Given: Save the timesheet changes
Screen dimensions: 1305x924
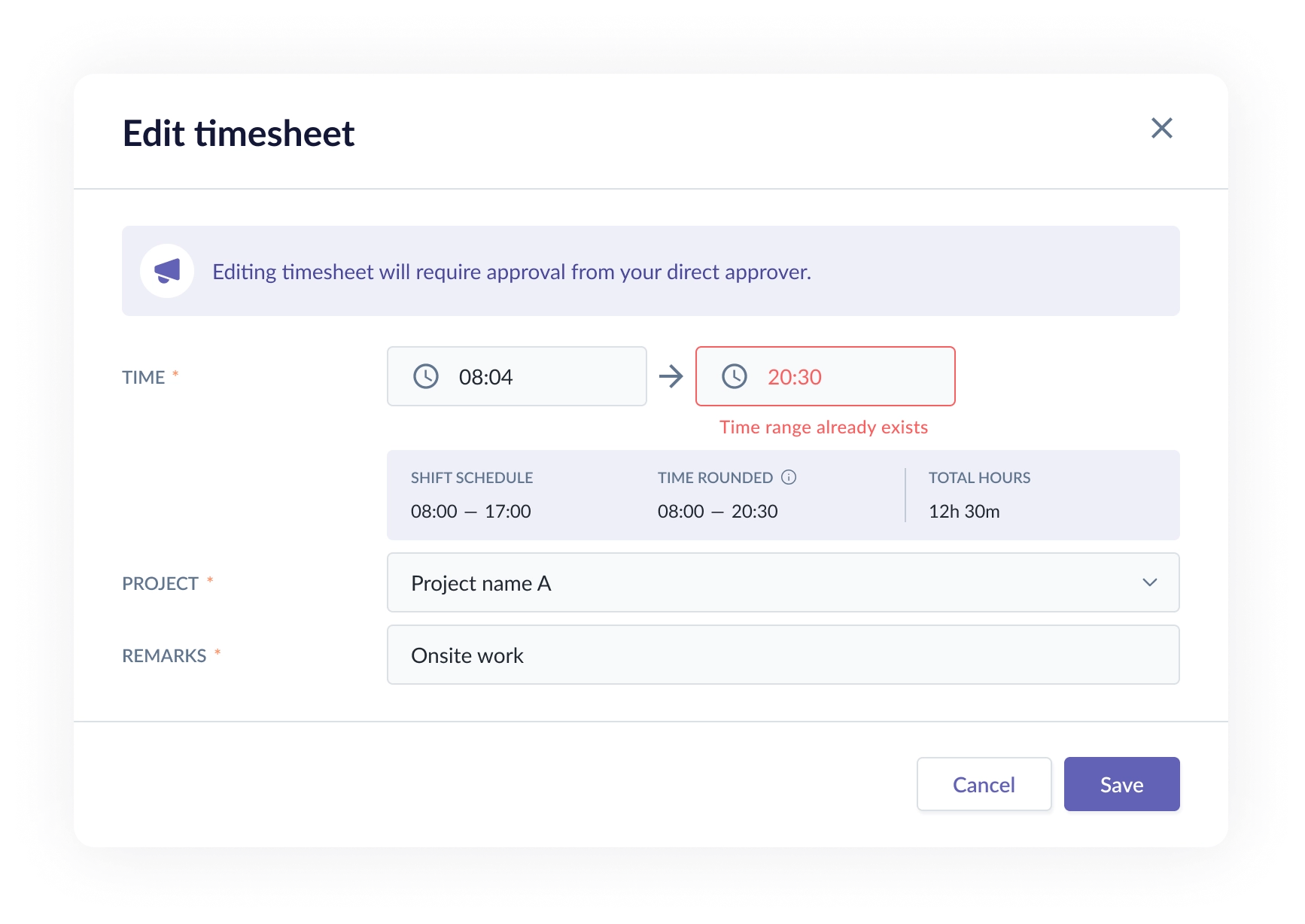Looking at the screenshot, I should [1121, 784].
